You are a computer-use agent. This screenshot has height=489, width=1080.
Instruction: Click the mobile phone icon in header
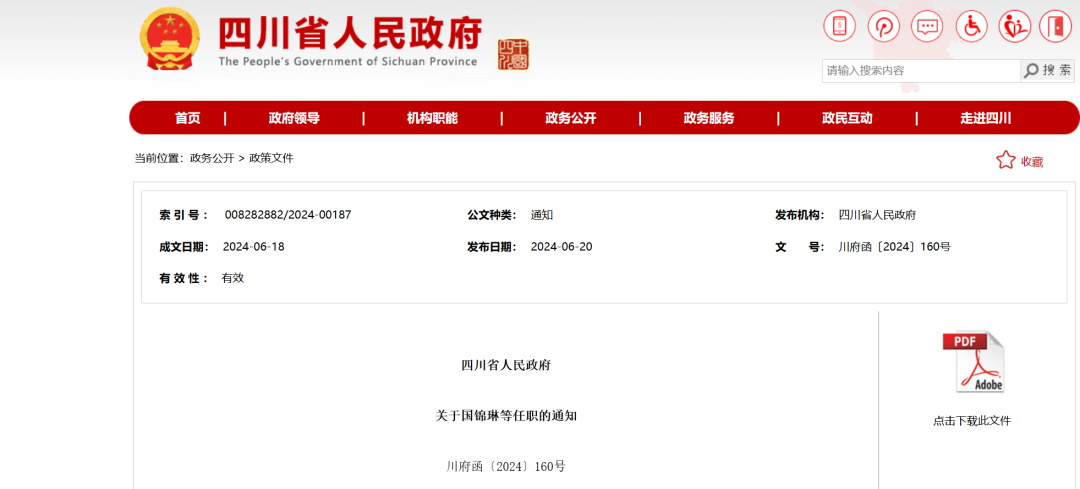840,26
